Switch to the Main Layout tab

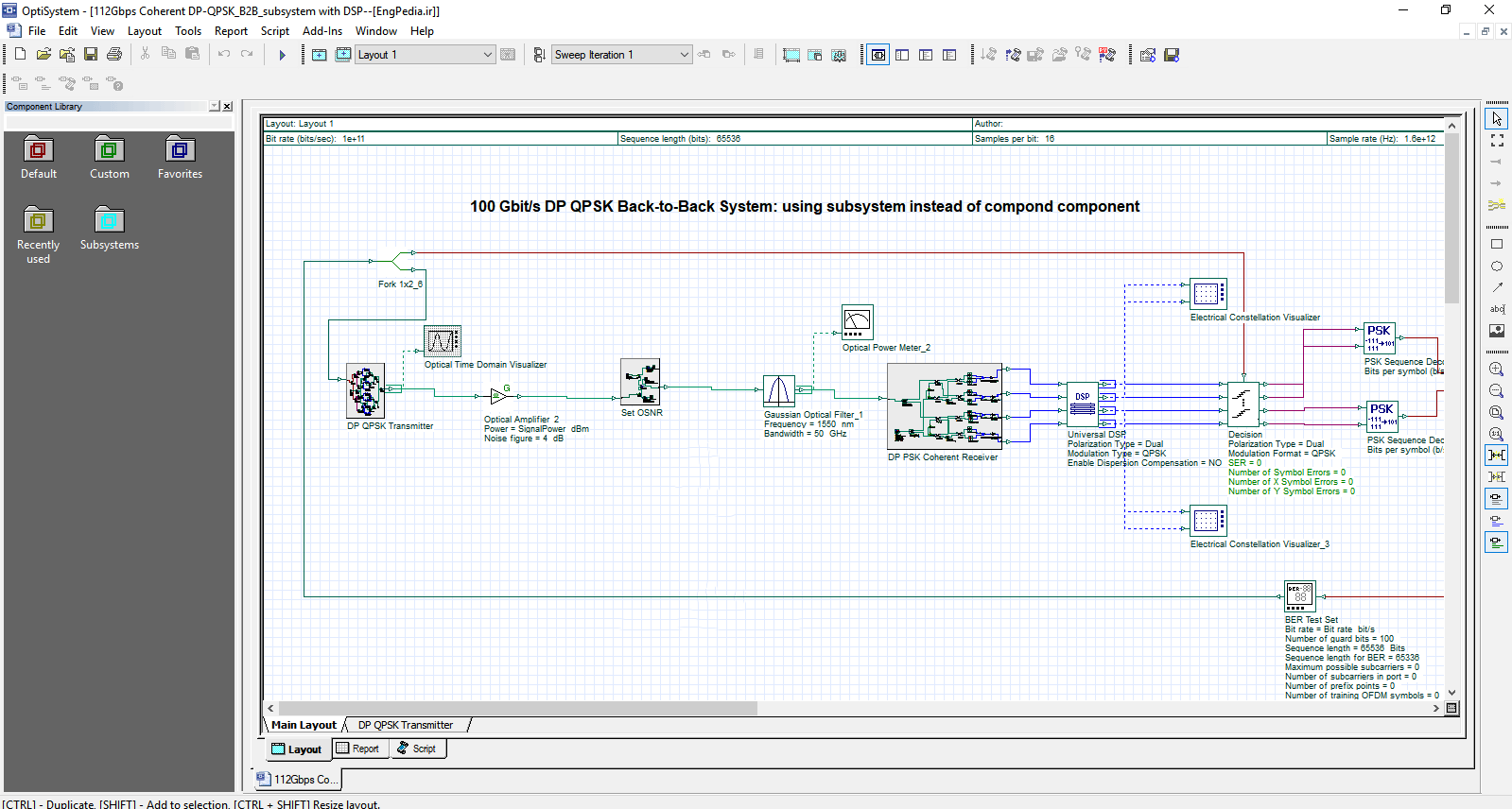pos(304,725)
